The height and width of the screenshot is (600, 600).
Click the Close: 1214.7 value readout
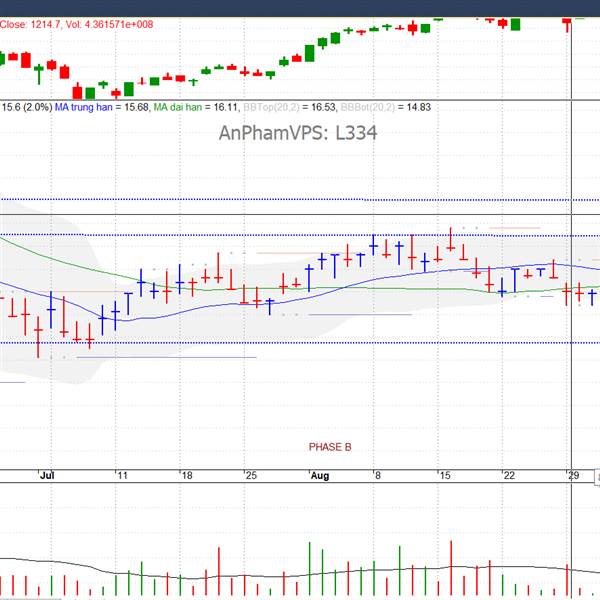pos(30,24)
